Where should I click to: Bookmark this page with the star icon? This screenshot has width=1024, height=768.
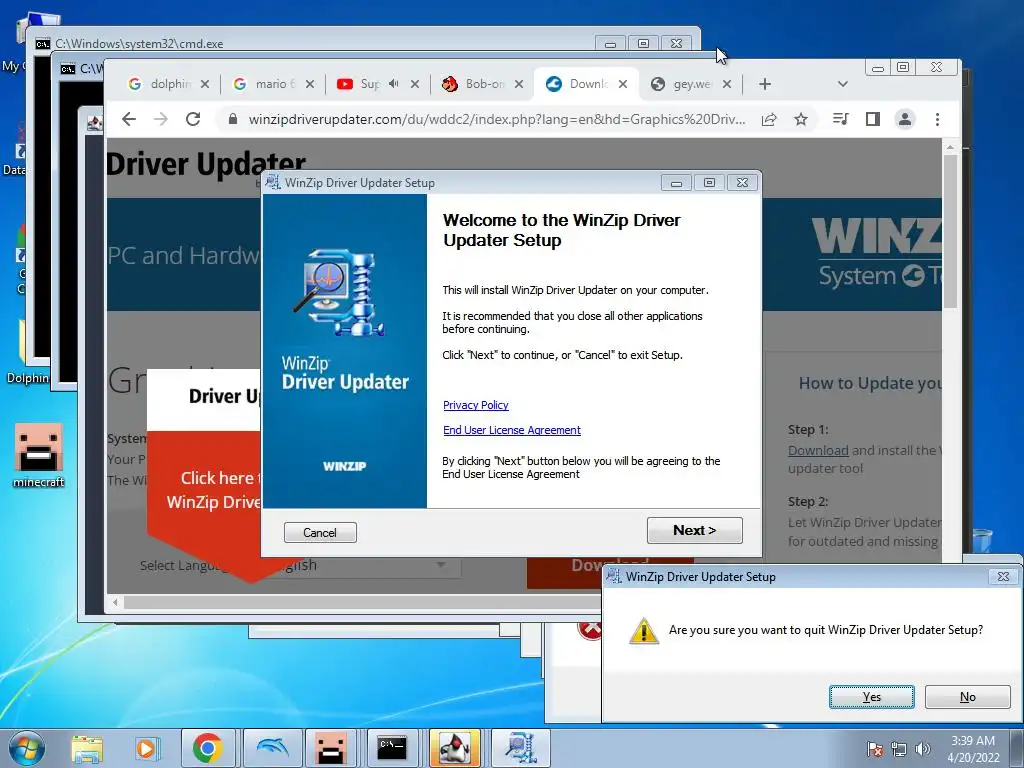point(801,119)
